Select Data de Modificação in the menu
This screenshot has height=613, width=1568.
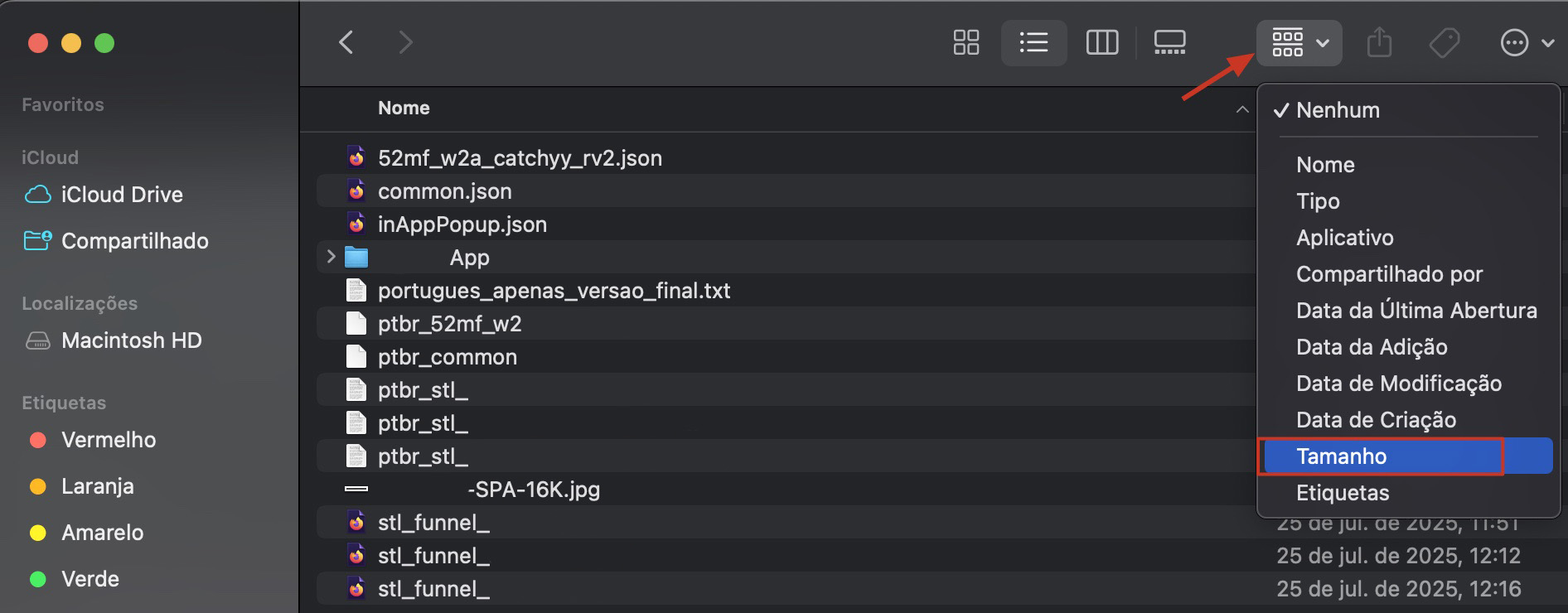tap(1399, 383)
